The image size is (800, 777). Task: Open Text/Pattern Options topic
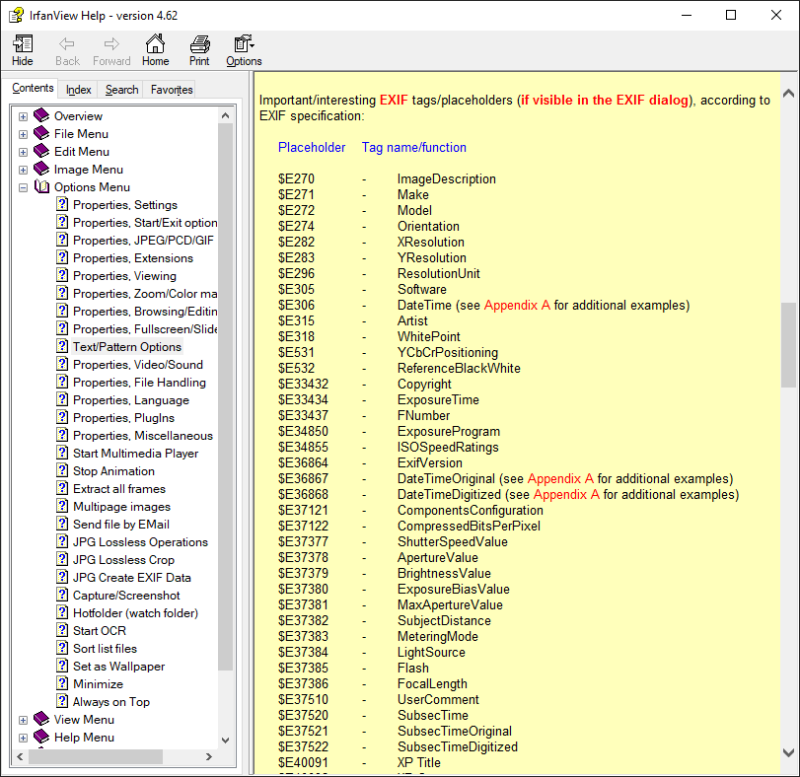coord(127,346)
